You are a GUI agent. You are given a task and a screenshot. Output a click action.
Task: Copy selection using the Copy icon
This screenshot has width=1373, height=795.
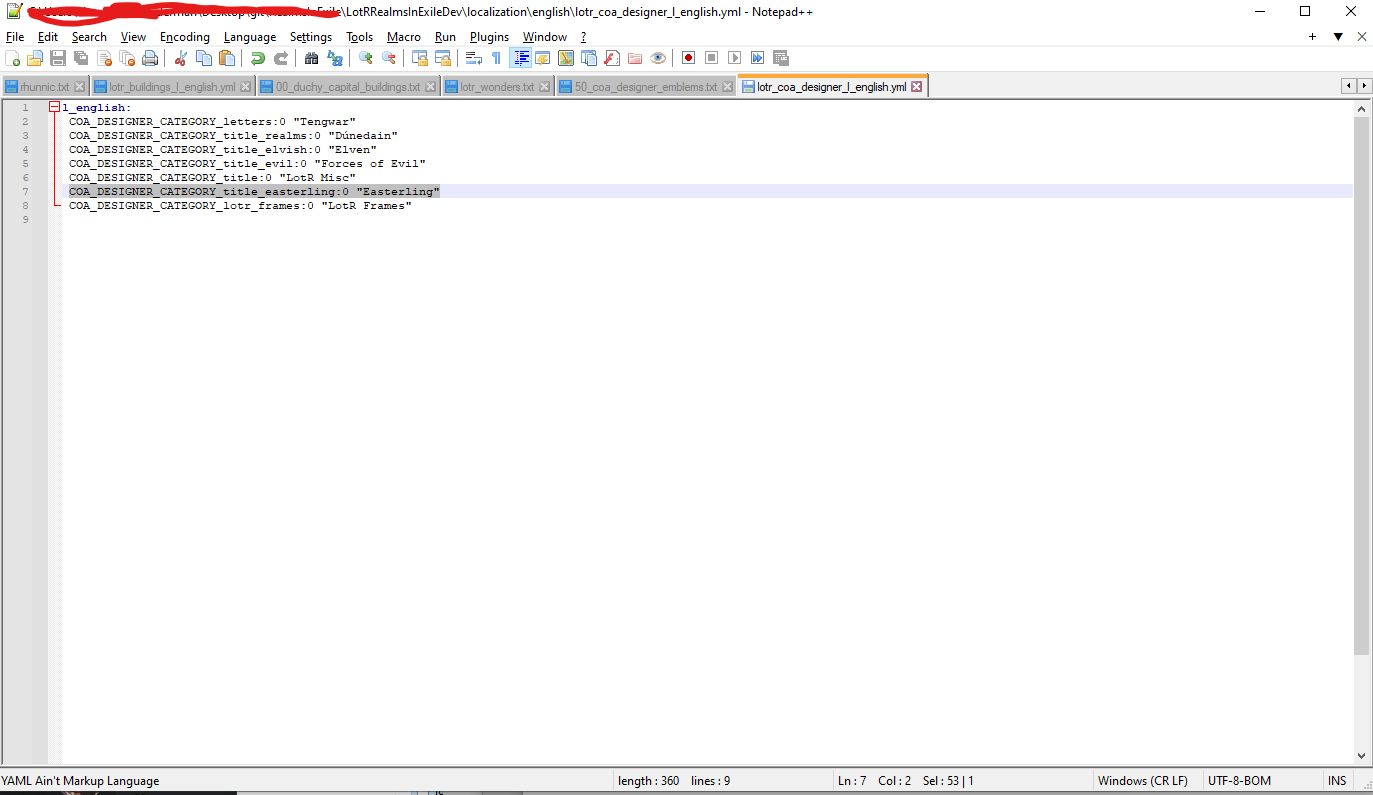(203, 58)
